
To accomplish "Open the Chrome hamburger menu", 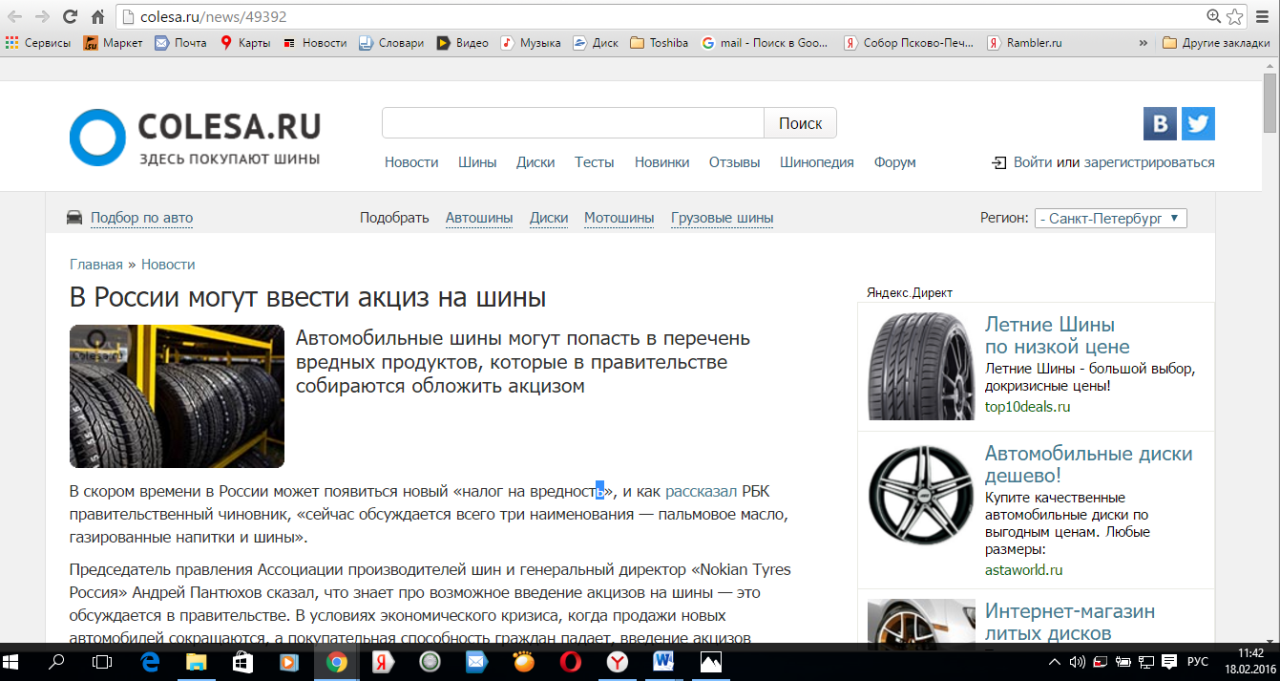I will coord(1263,16).
